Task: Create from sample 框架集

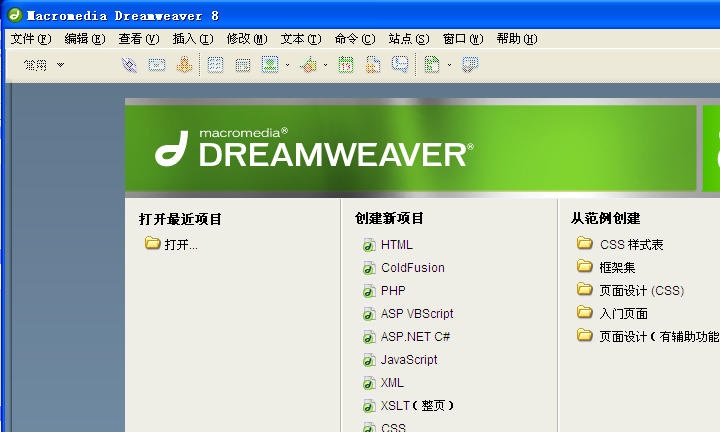Action: point(618,268)
